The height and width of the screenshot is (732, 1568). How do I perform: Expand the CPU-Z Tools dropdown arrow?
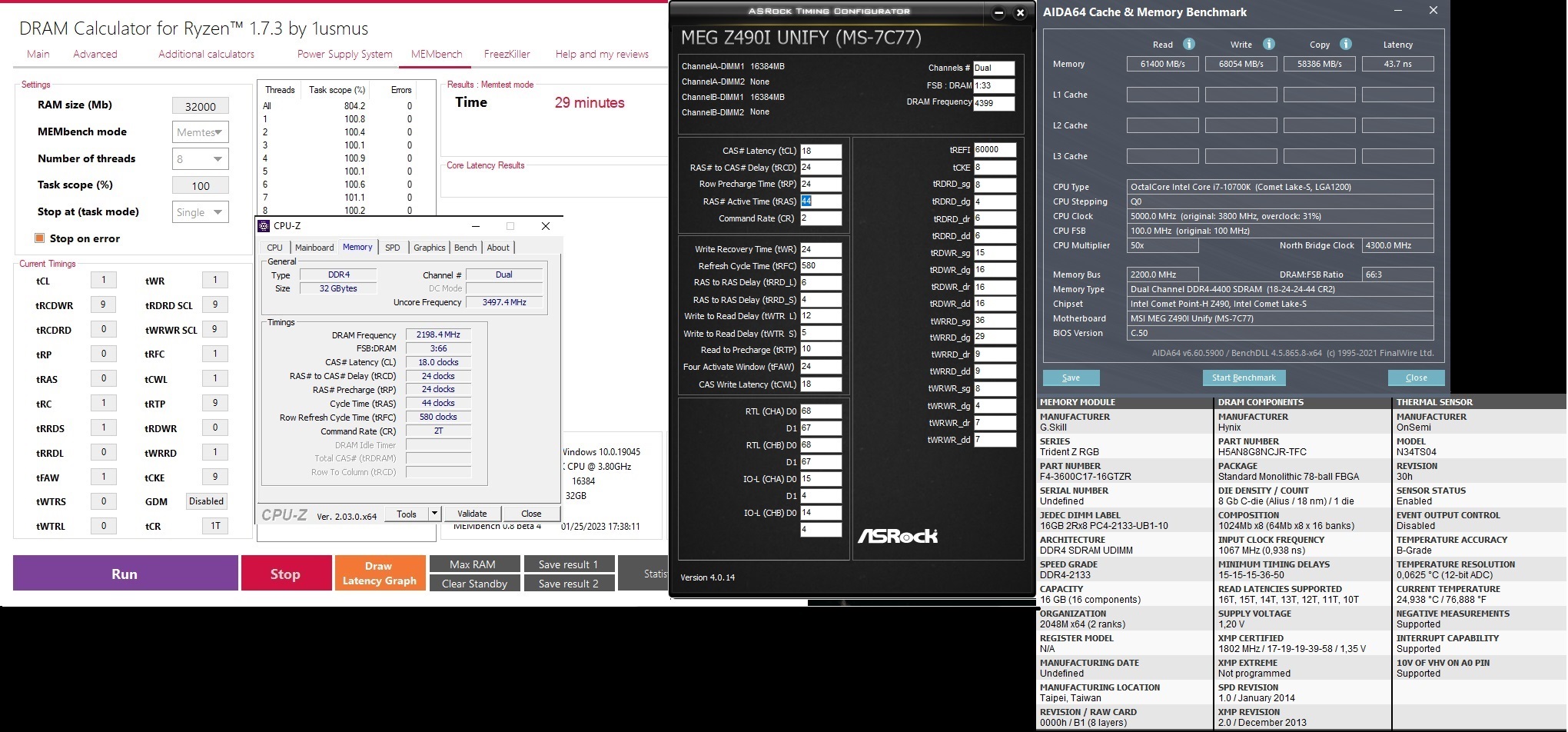click(434, 514)
